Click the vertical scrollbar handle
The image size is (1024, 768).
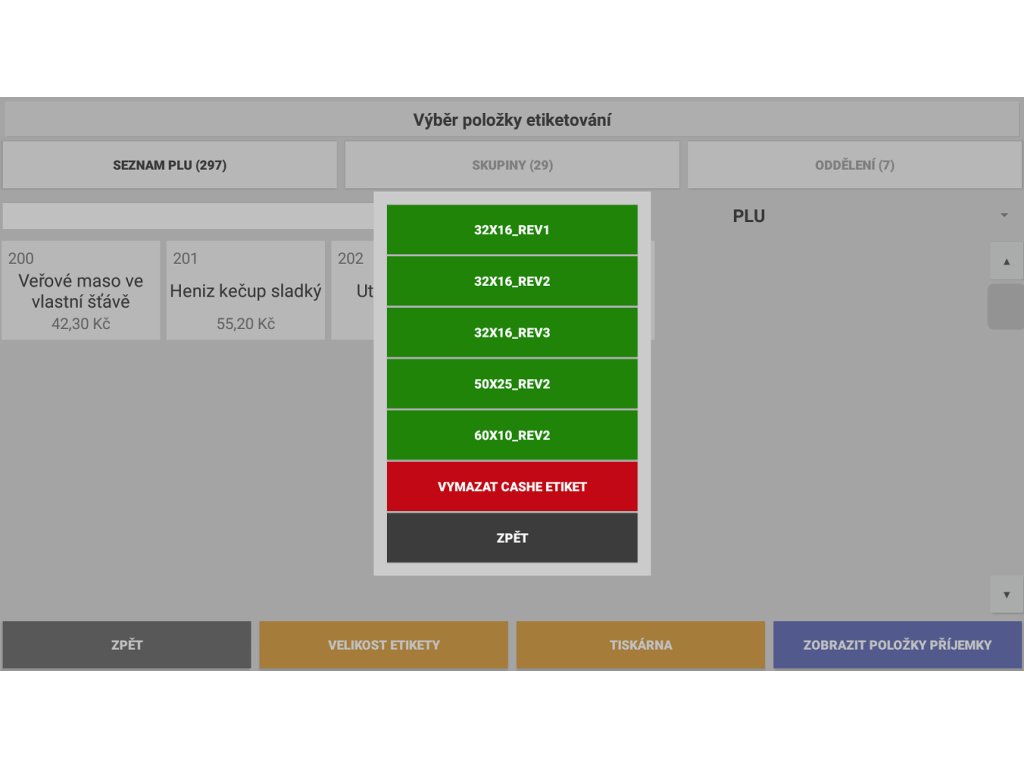(1005, 307)
